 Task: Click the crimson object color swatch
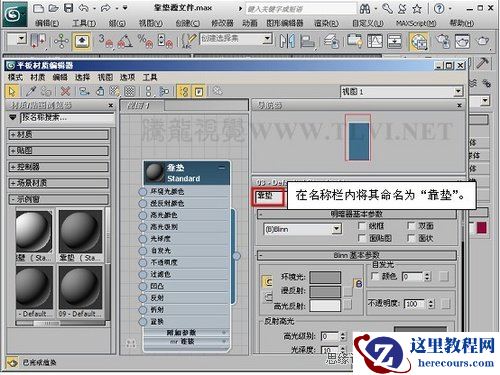[x=481, y=228]
